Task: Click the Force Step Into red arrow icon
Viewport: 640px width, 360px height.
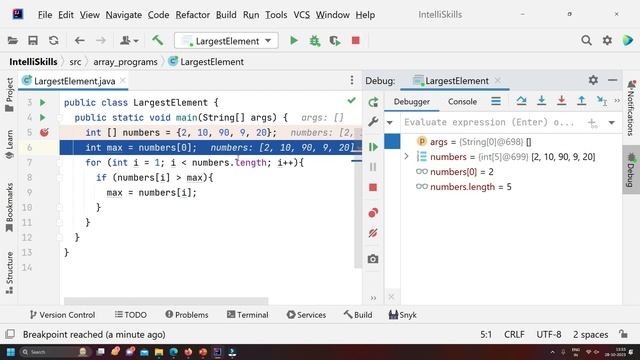Action: point(562,101)
